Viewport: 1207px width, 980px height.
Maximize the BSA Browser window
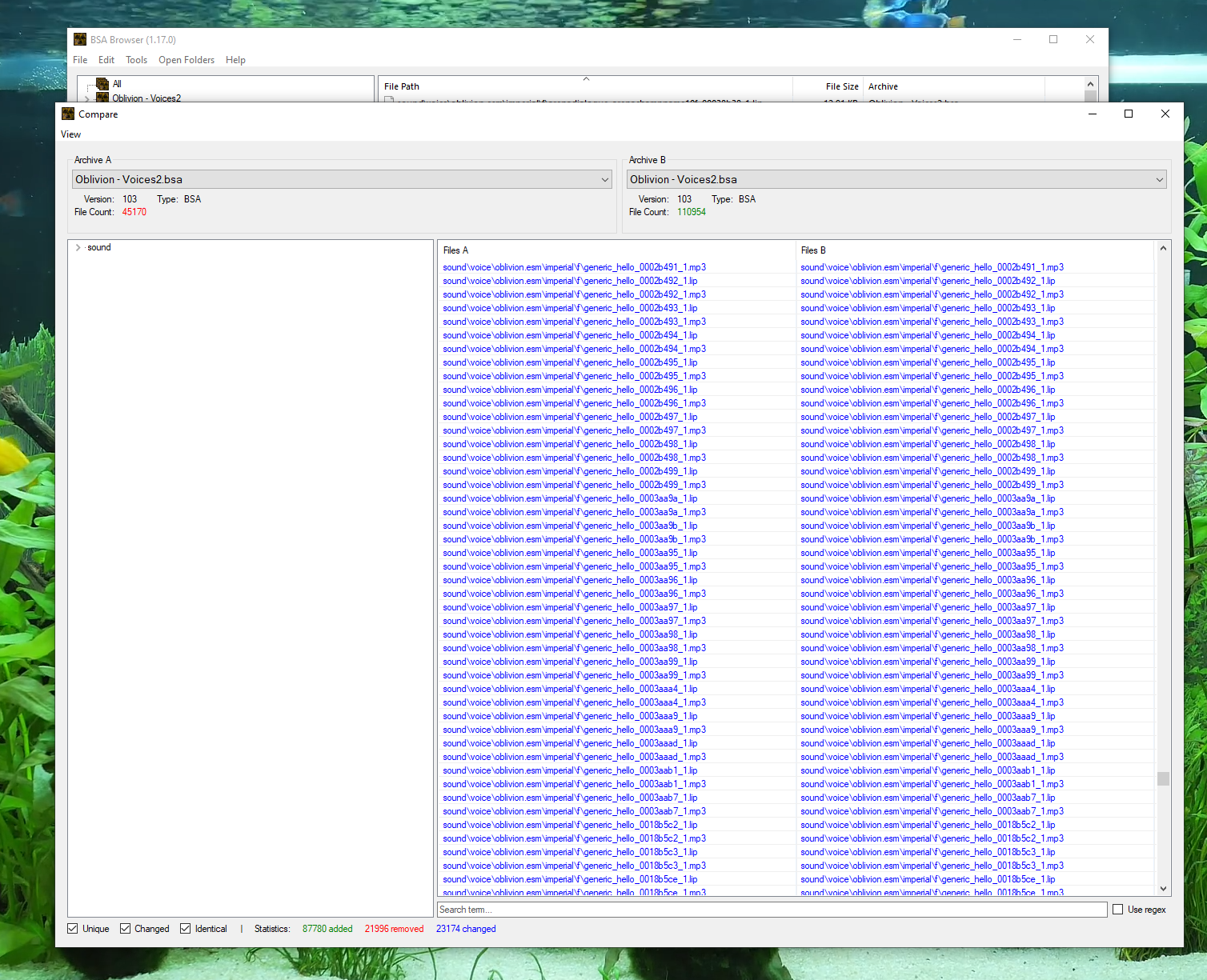tap(1053, 39)
